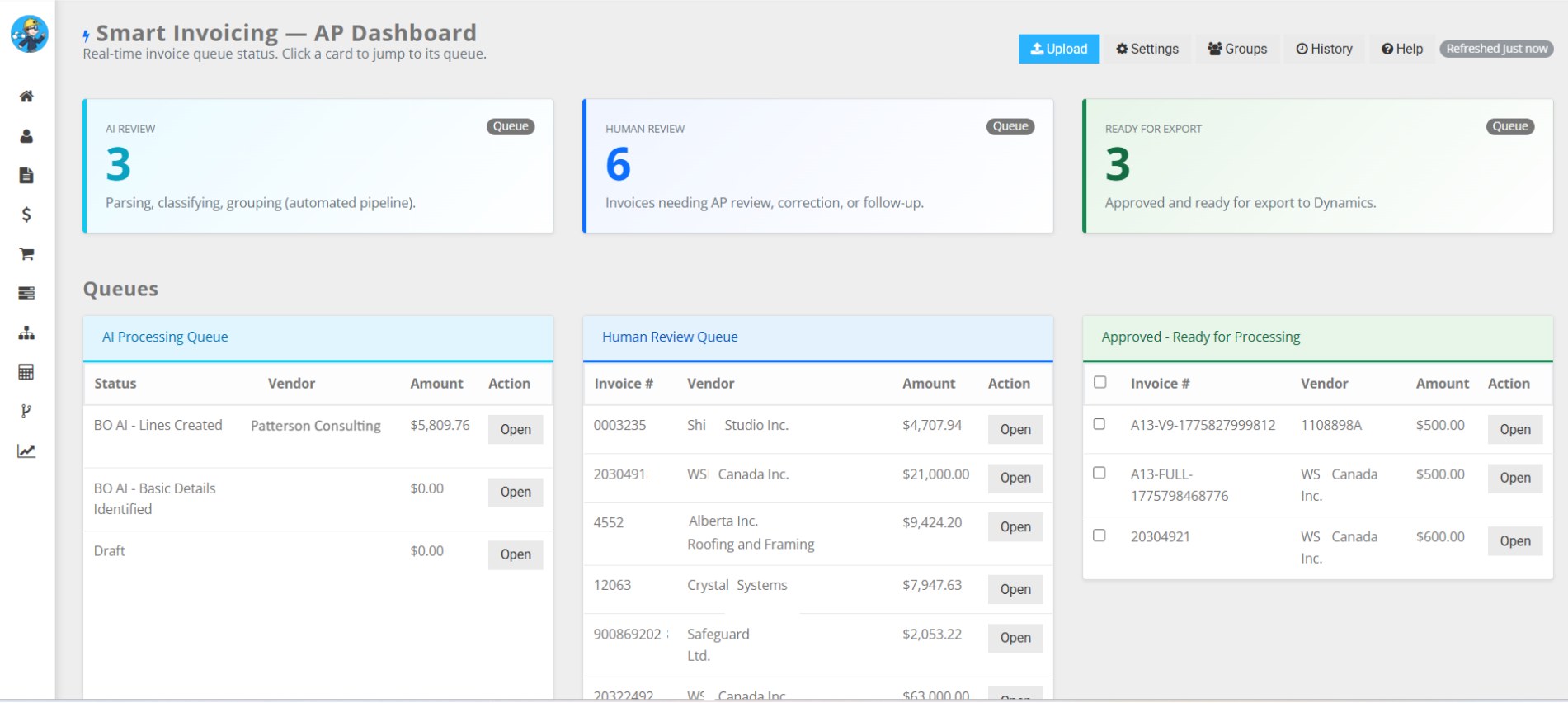Screen dimensions: 1568x703
Task: Click the Queue badge on Human Review card
Action: (x=1010, y=126)
